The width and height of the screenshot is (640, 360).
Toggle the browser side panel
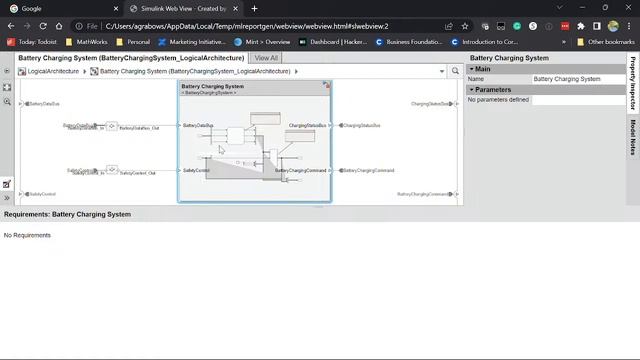pyautogui.click(x=597, y=26)
